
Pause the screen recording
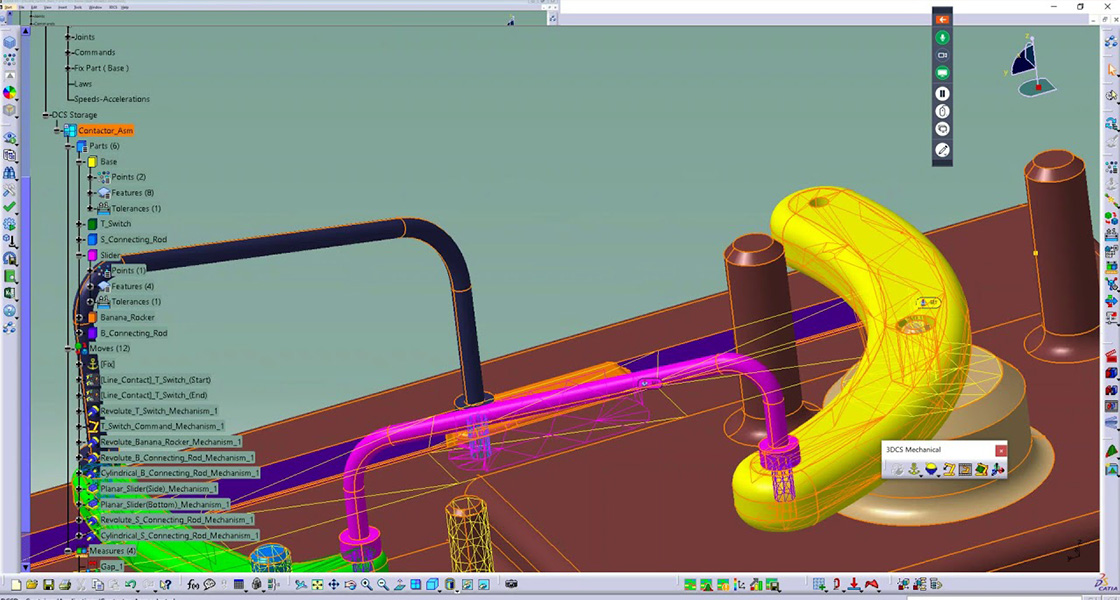[943, 92]
